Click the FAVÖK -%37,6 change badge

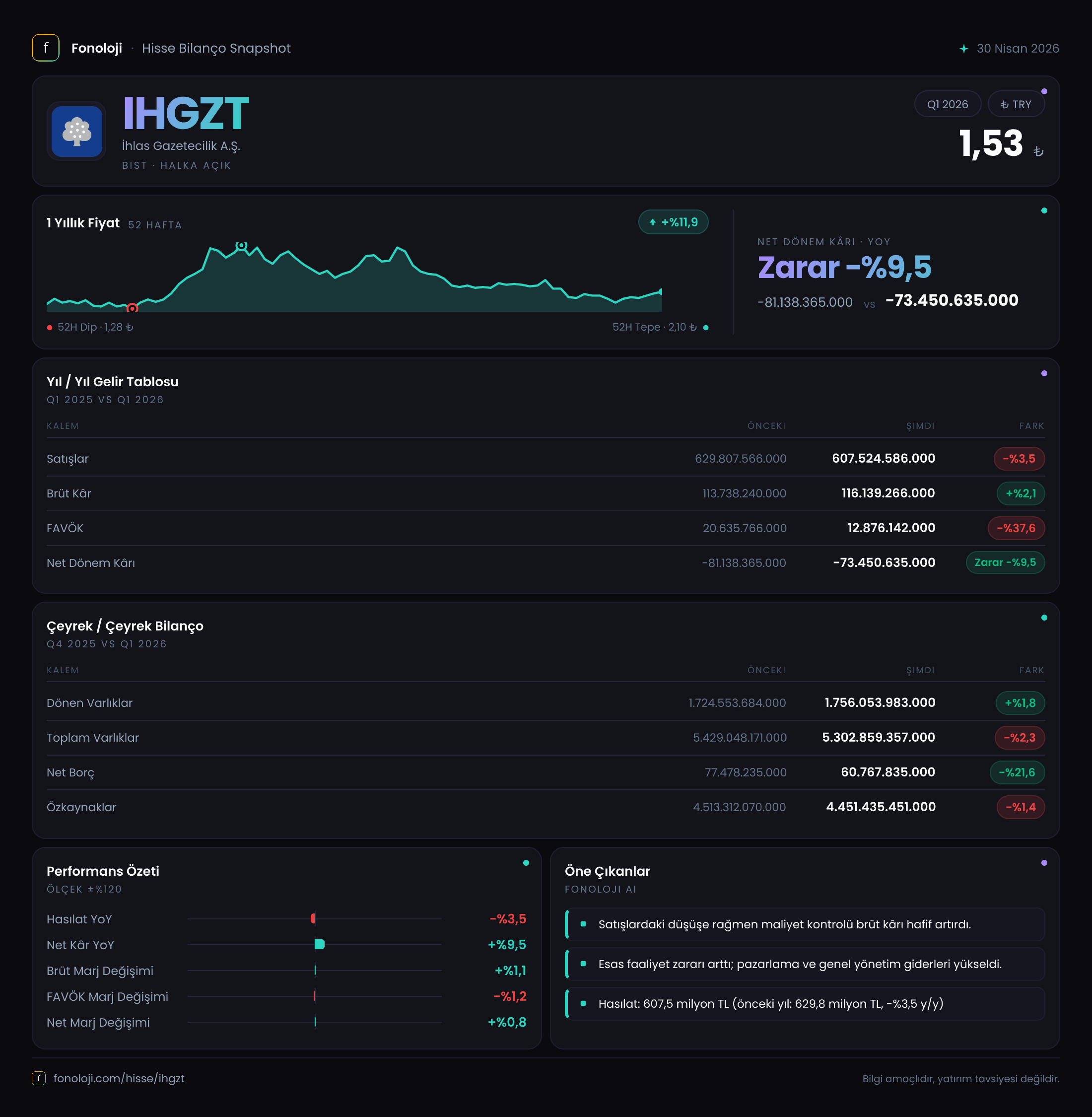click(x=1016, y=528)
